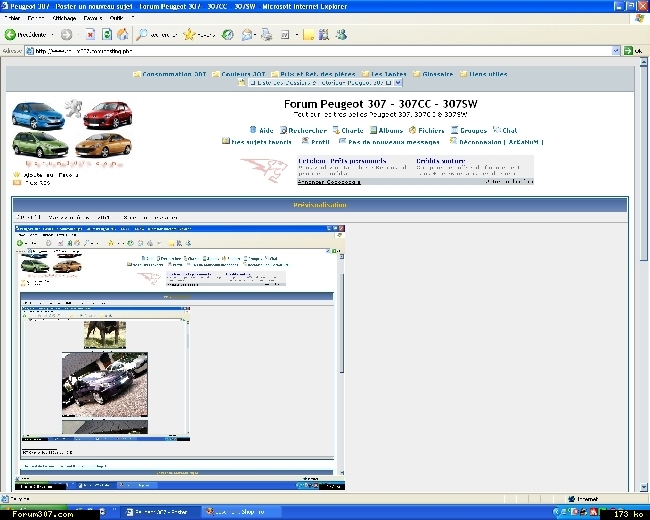Stop page loading with the red X icon
Screen dimensions: 650x520
click(x=90, y=35)
